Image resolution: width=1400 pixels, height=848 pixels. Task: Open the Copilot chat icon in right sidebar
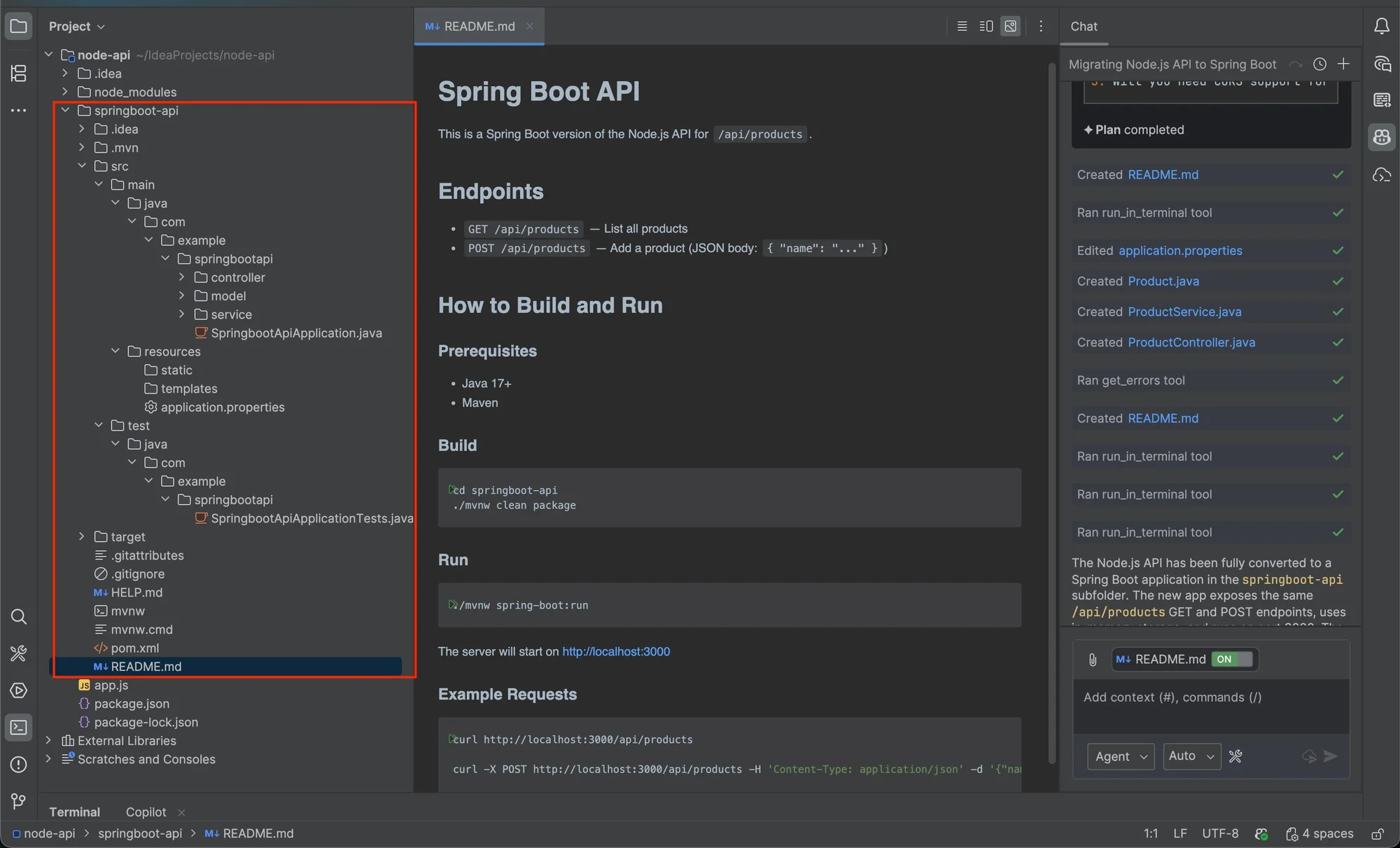pyautogui.click(x=1381, y=137)
